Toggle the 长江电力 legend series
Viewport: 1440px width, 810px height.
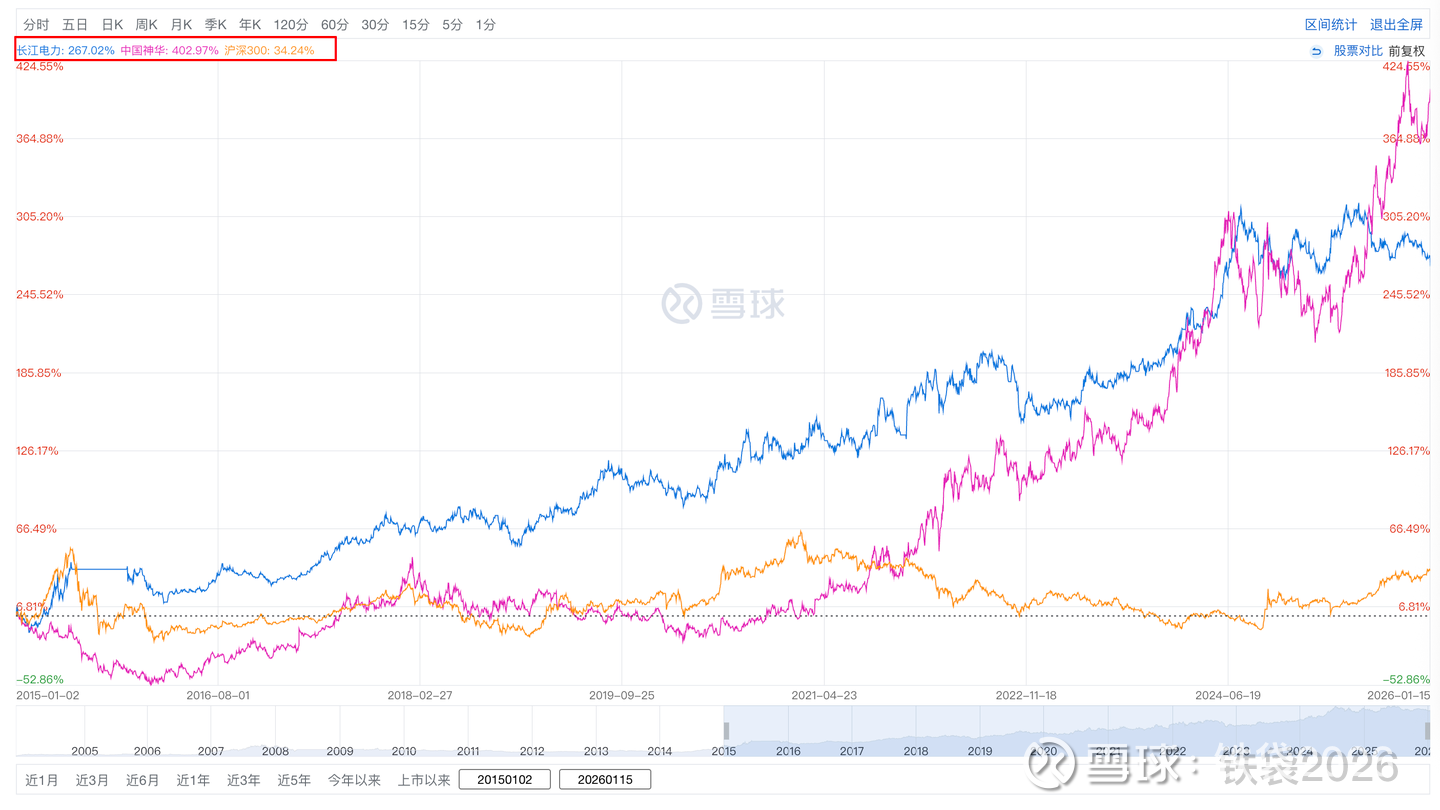(x=66, y=50)
